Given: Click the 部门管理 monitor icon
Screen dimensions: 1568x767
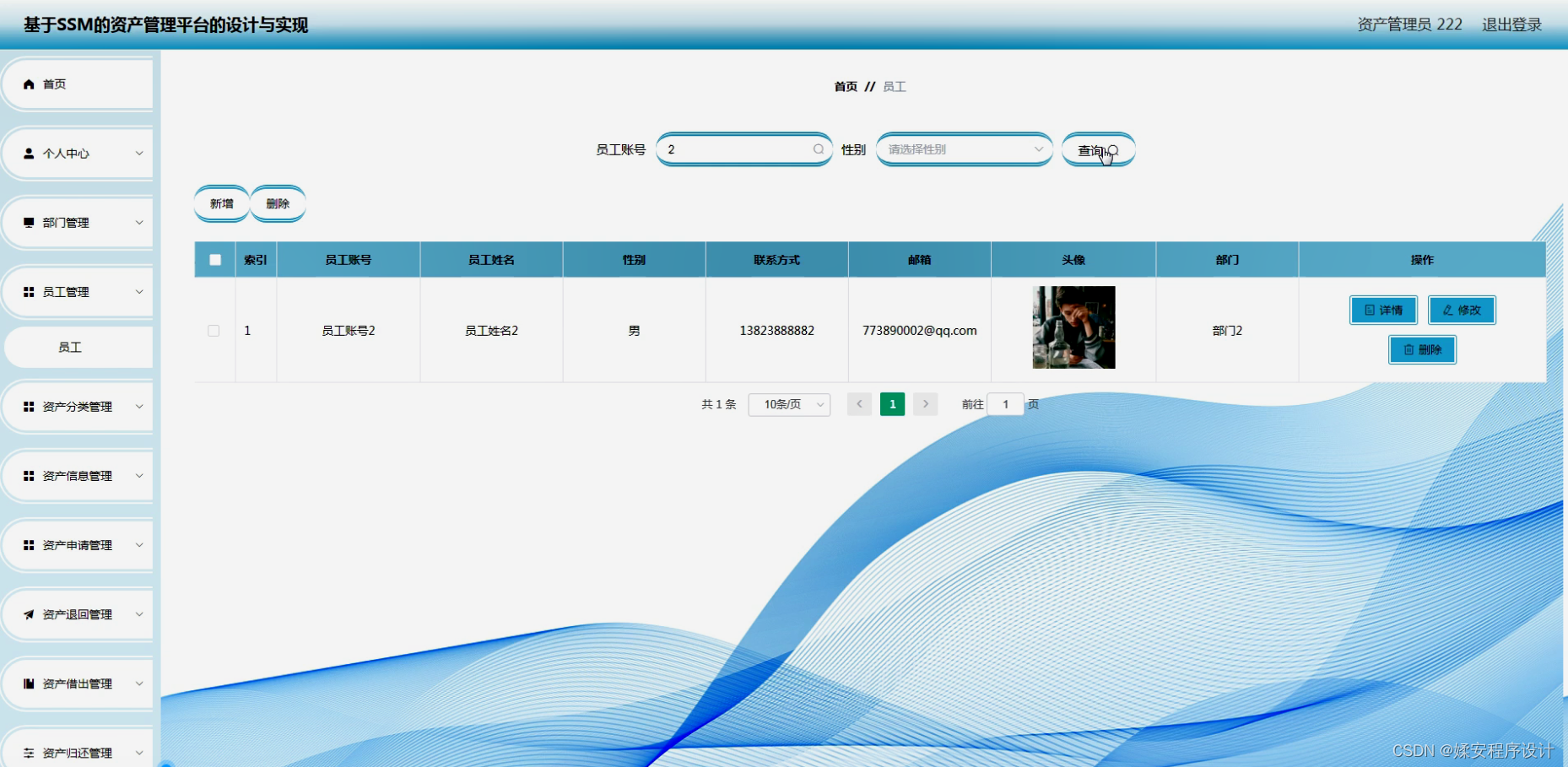Looking at the screenshot, I should 27,222.
